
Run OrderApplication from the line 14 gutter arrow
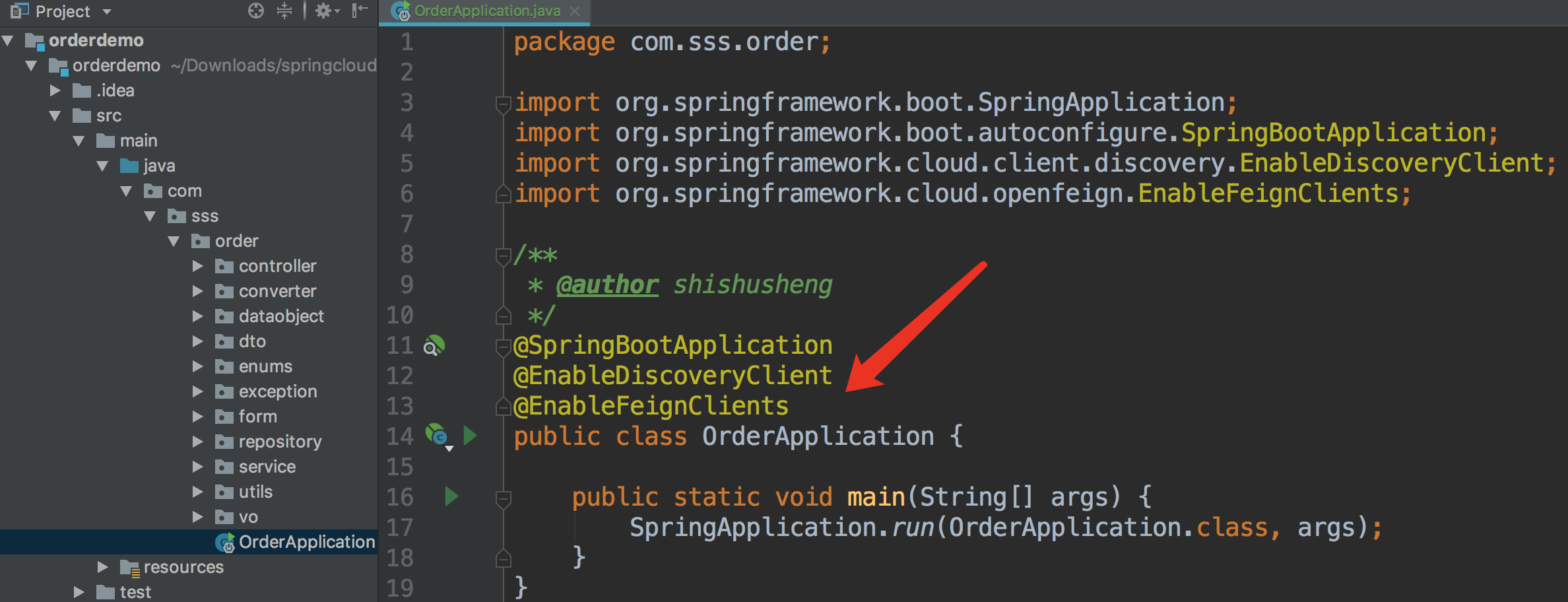coord(470,436)
